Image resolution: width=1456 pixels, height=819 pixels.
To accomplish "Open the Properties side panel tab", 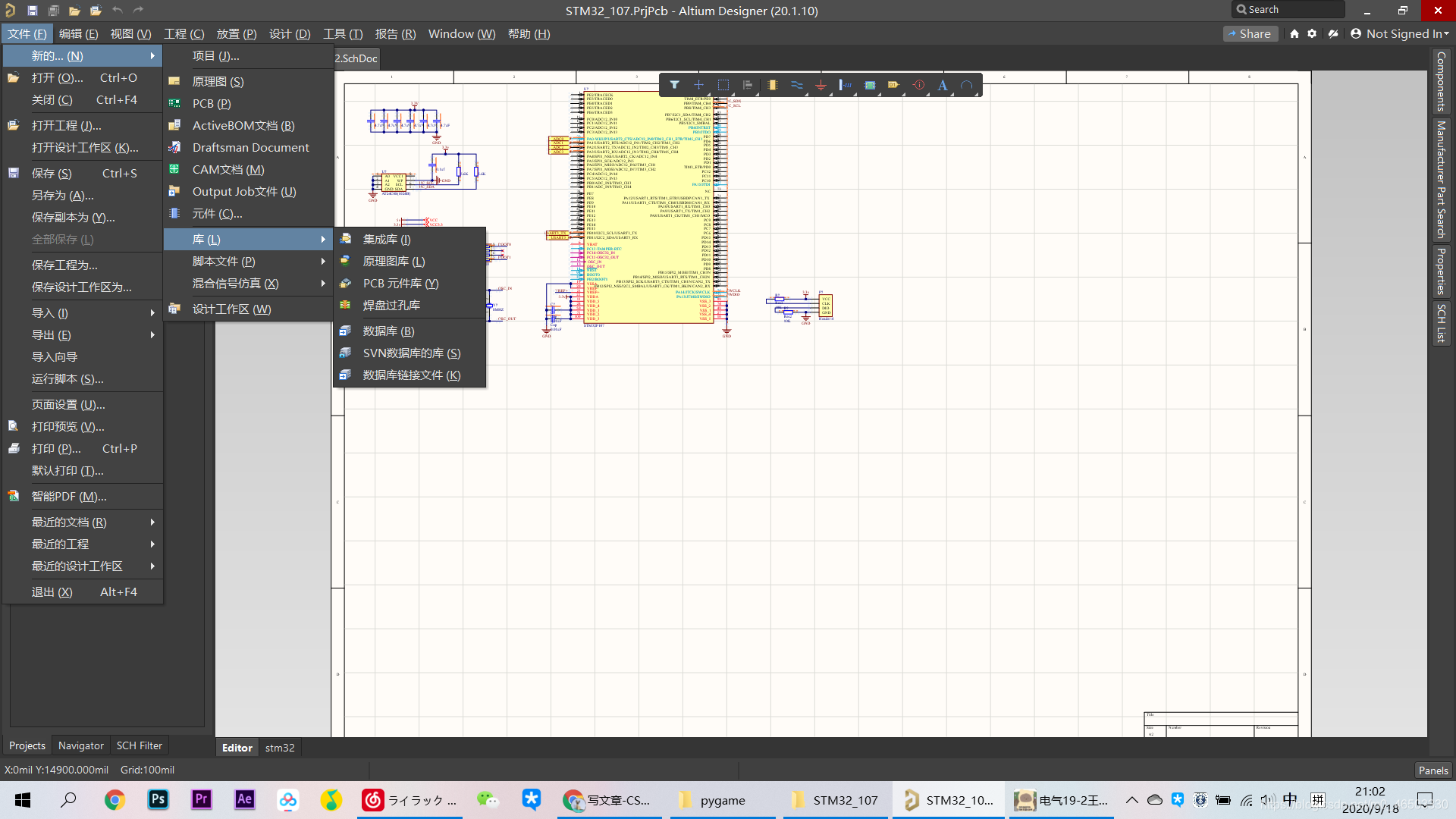I will pos(1441,271).
